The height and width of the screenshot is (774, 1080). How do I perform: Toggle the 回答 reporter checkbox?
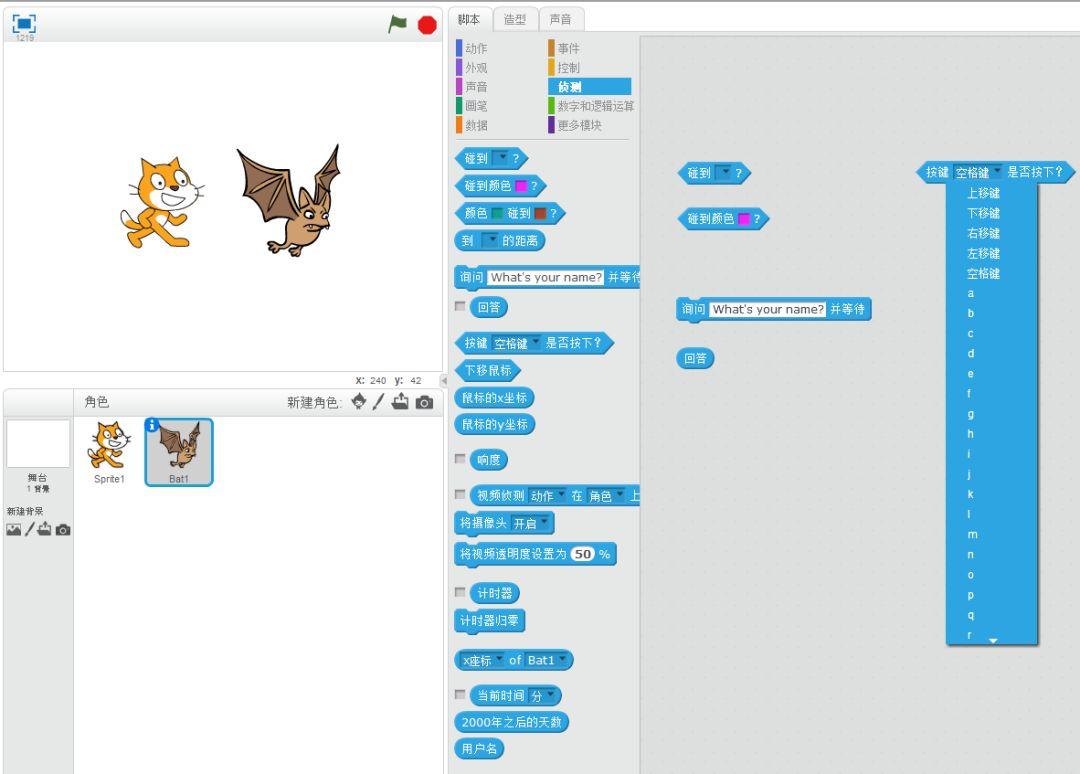click(x=460, y=306)
